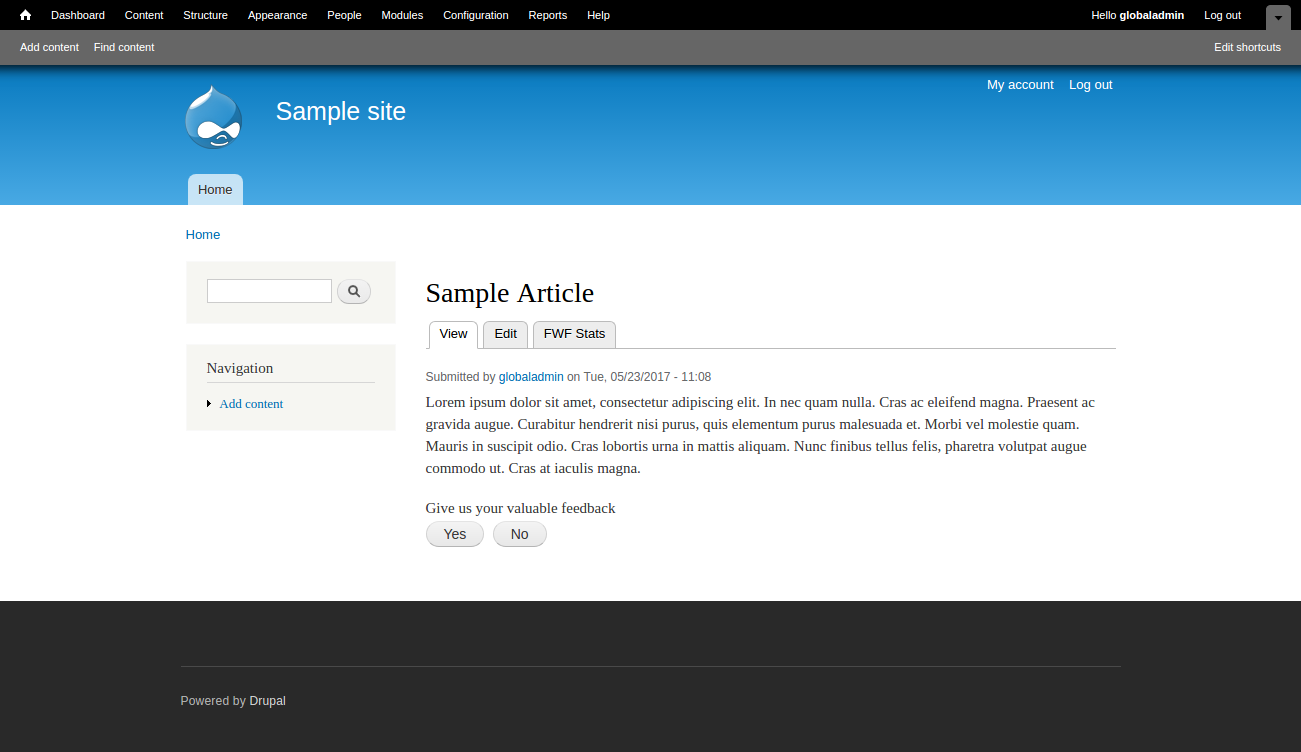Click the home icon in the admin toolbar
Screen dimensions: 1301x752
click(24, 15)
